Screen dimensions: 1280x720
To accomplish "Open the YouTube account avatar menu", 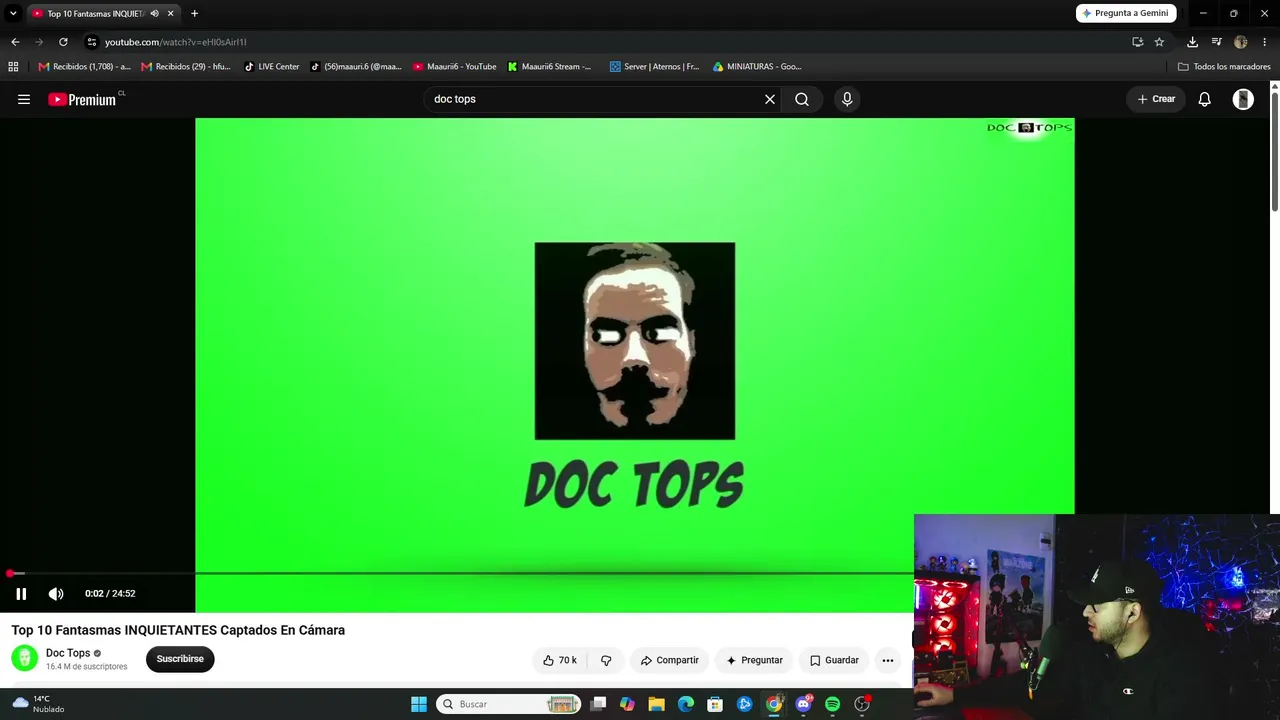I will [x=1243, y=99].
